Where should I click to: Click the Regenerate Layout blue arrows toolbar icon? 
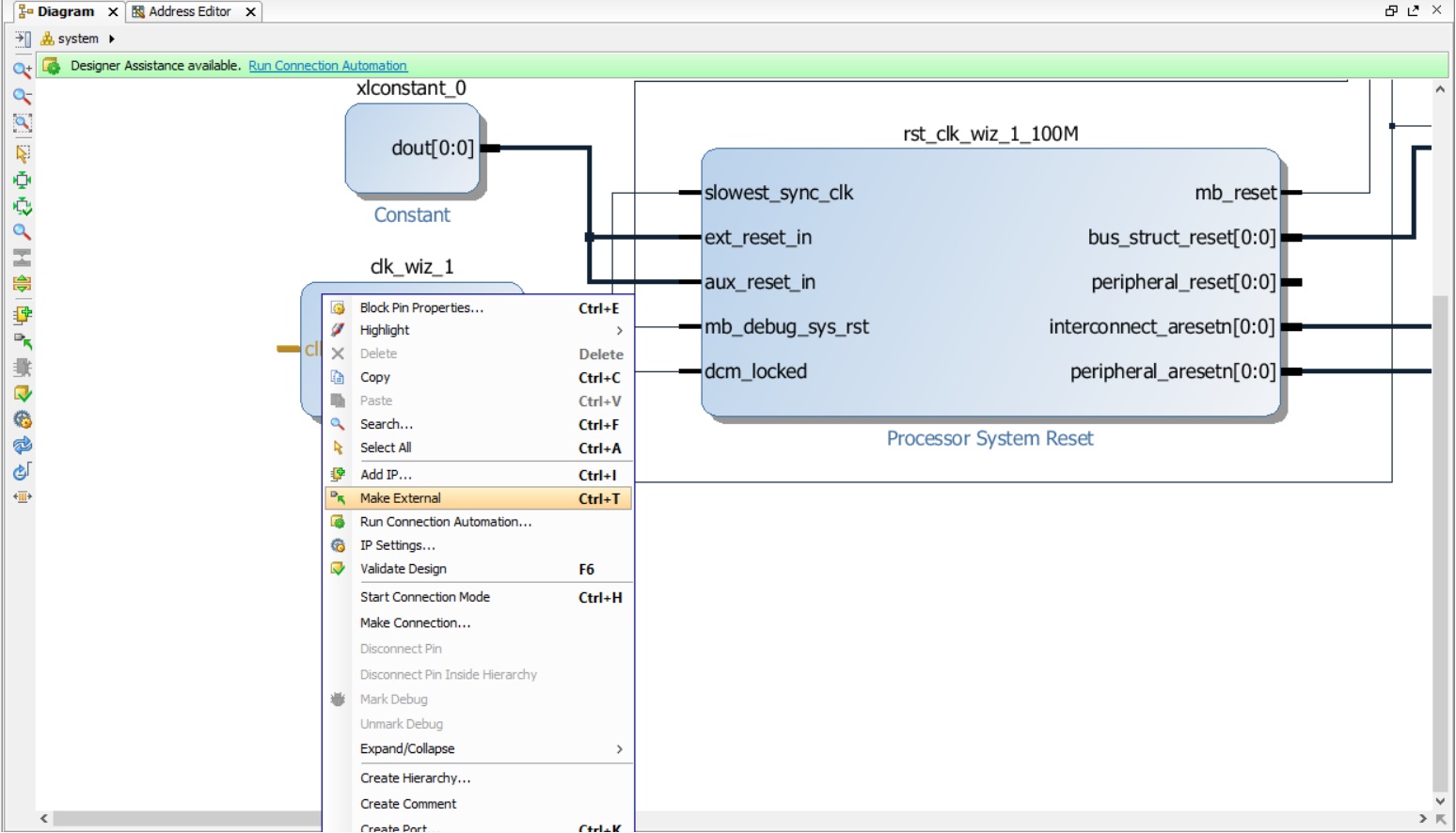pyautogui.click(x=22, y=446)
